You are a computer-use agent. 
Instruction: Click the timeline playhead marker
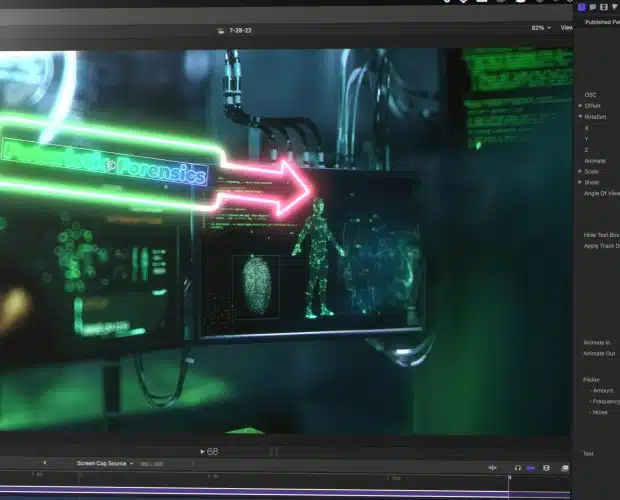click(509, 477)
